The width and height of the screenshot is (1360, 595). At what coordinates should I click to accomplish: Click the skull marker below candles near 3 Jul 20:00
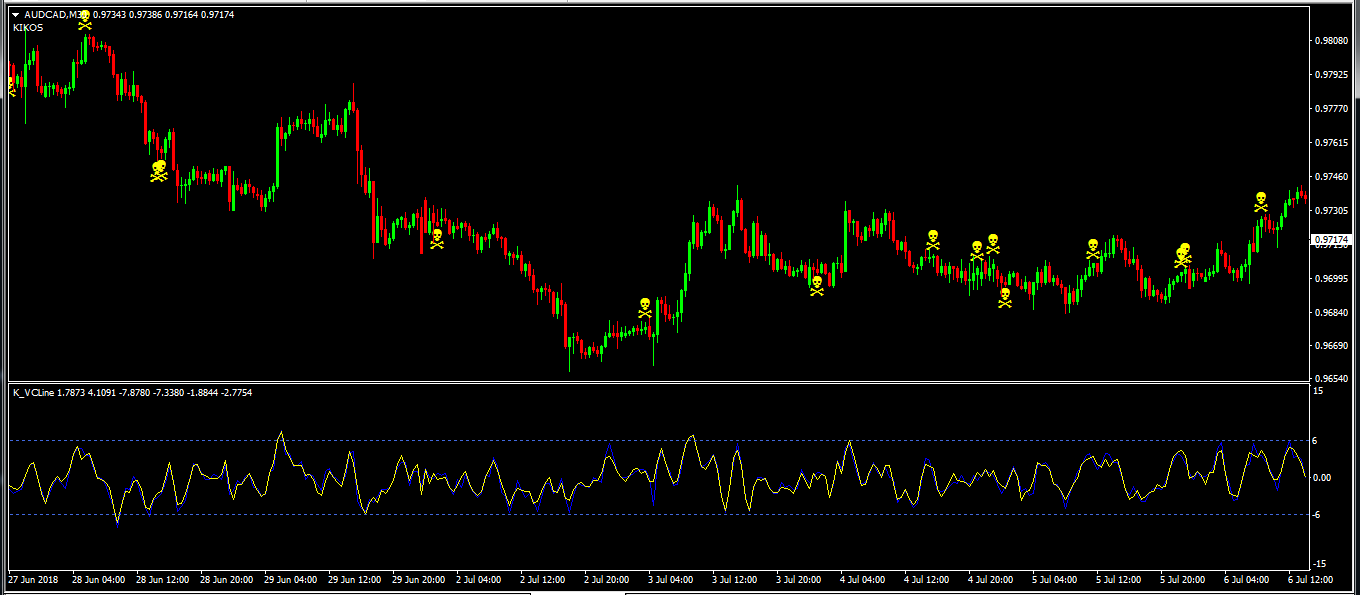pos(816,285)
